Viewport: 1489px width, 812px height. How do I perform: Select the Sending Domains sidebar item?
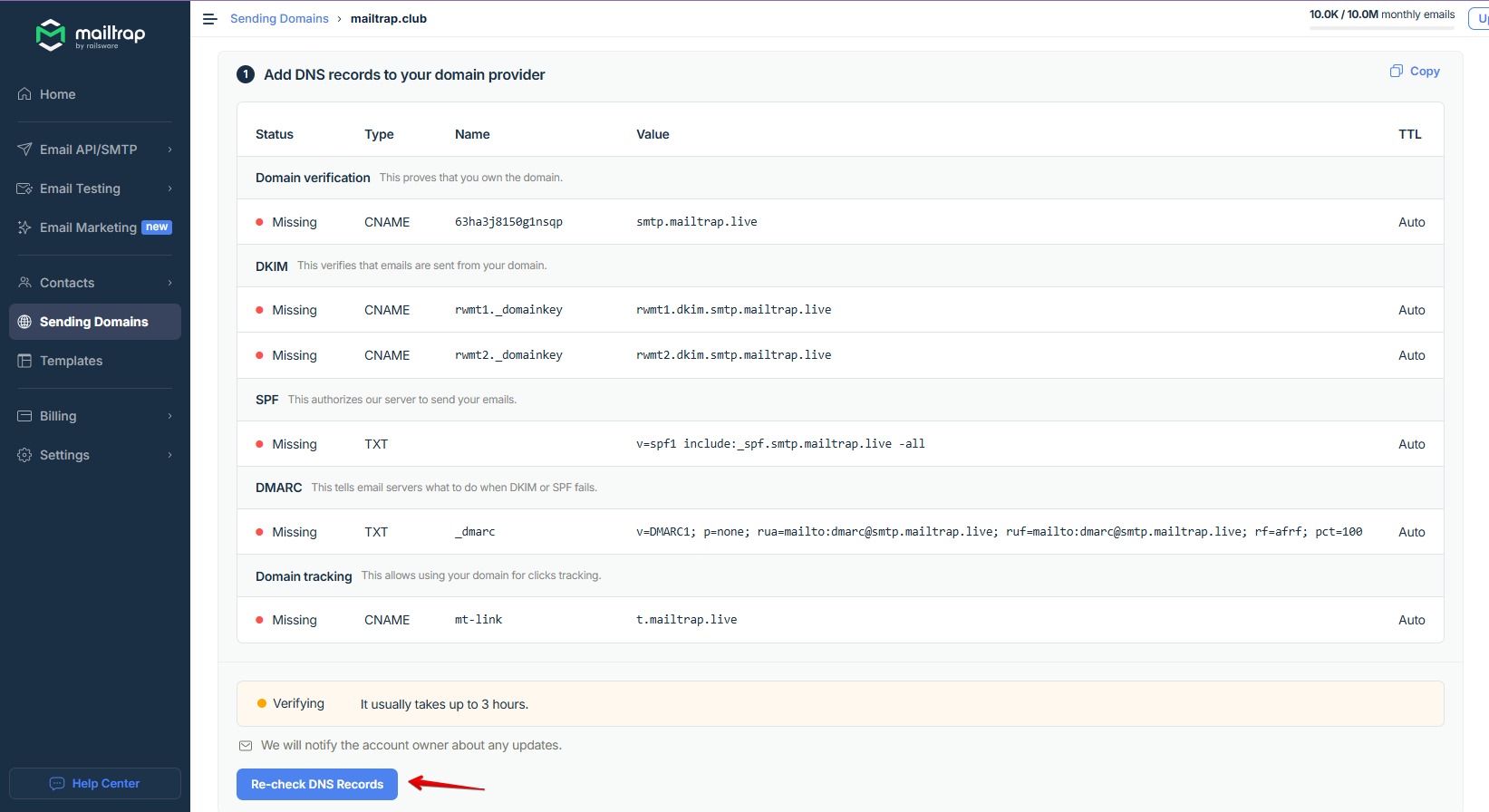[x=95, y=322]
